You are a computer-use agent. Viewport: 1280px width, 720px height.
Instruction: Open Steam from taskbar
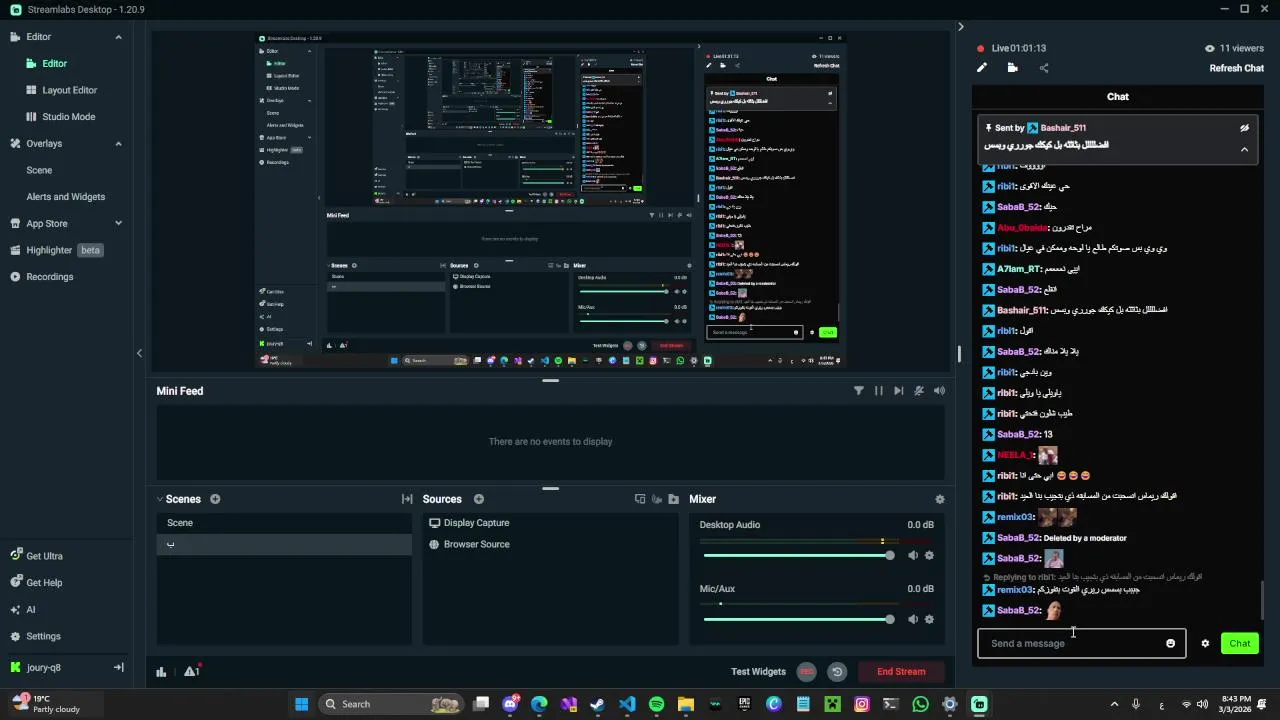click(597, 704)
